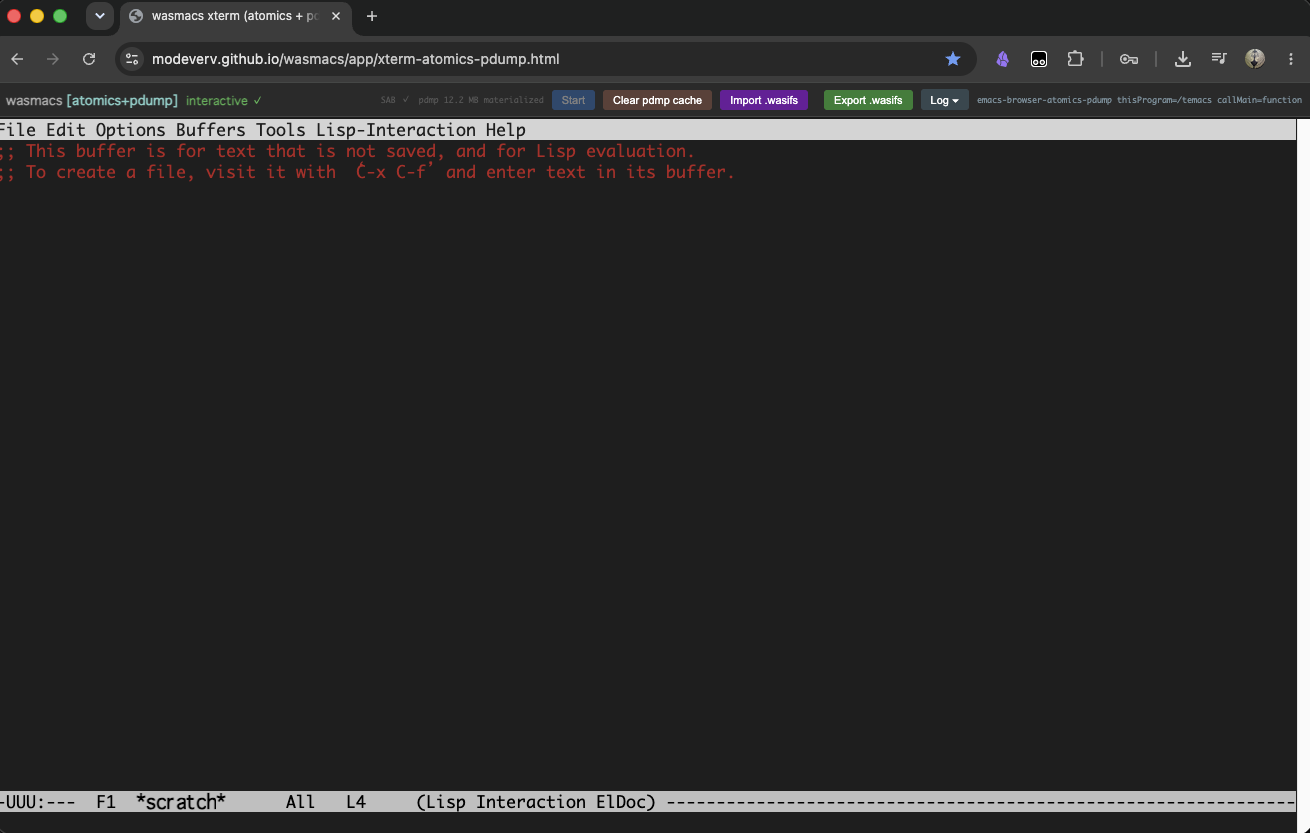The height and width of the screenshot is (833, 1310).
Task: Open the Emacs Buffers menu
Action: (211, 130)
